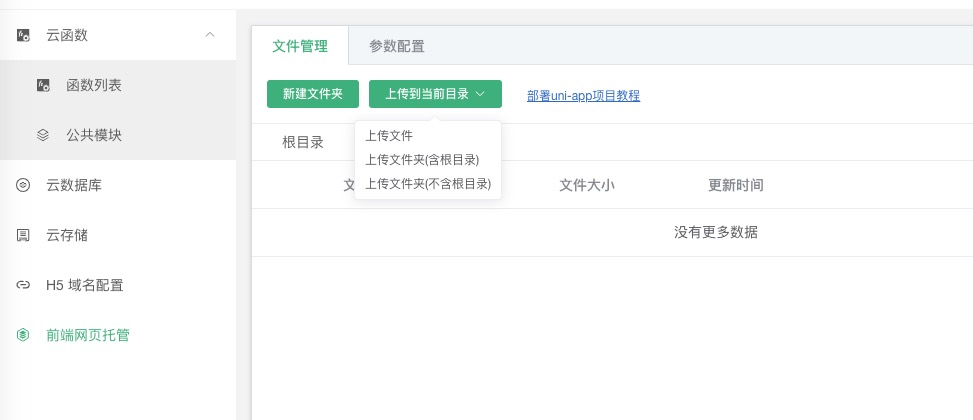The image size is (973, 420).
Task: Select 上传文件夹(不含根目录) option
Action: (x=428, y=184)
